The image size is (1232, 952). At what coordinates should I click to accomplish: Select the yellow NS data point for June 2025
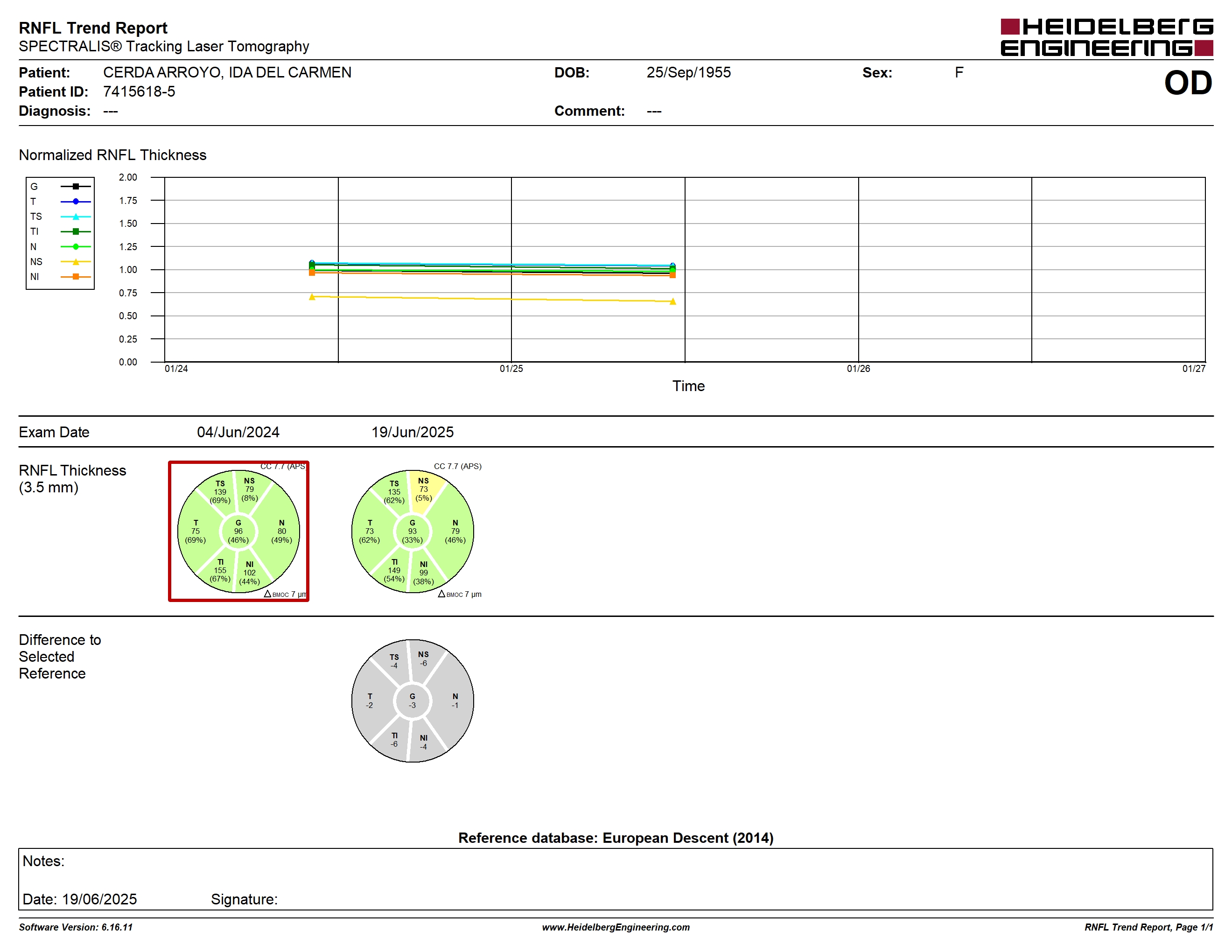pos(672,301)
